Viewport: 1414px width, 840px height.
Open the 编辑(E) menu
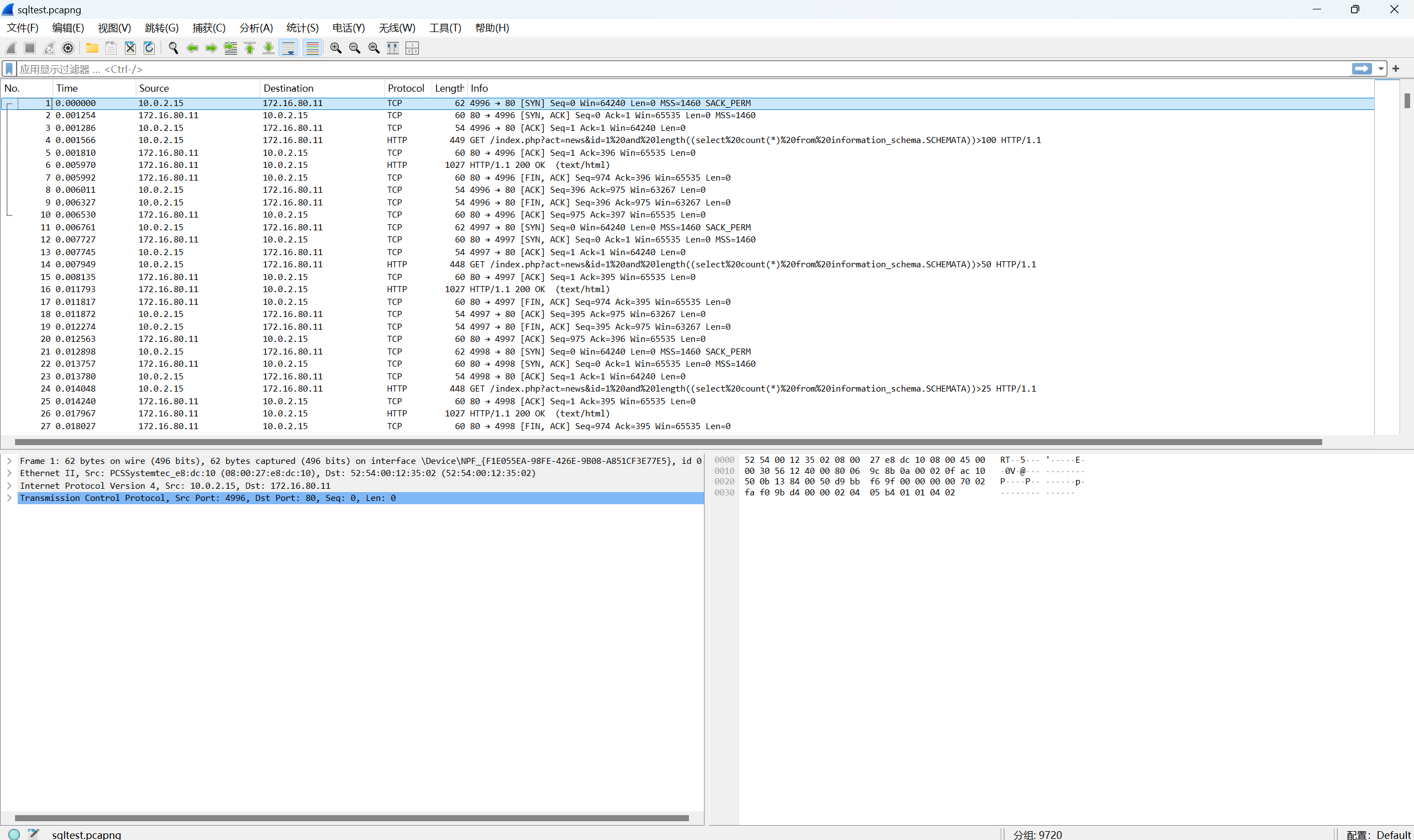pyautogui.click(x=68, y=28)
